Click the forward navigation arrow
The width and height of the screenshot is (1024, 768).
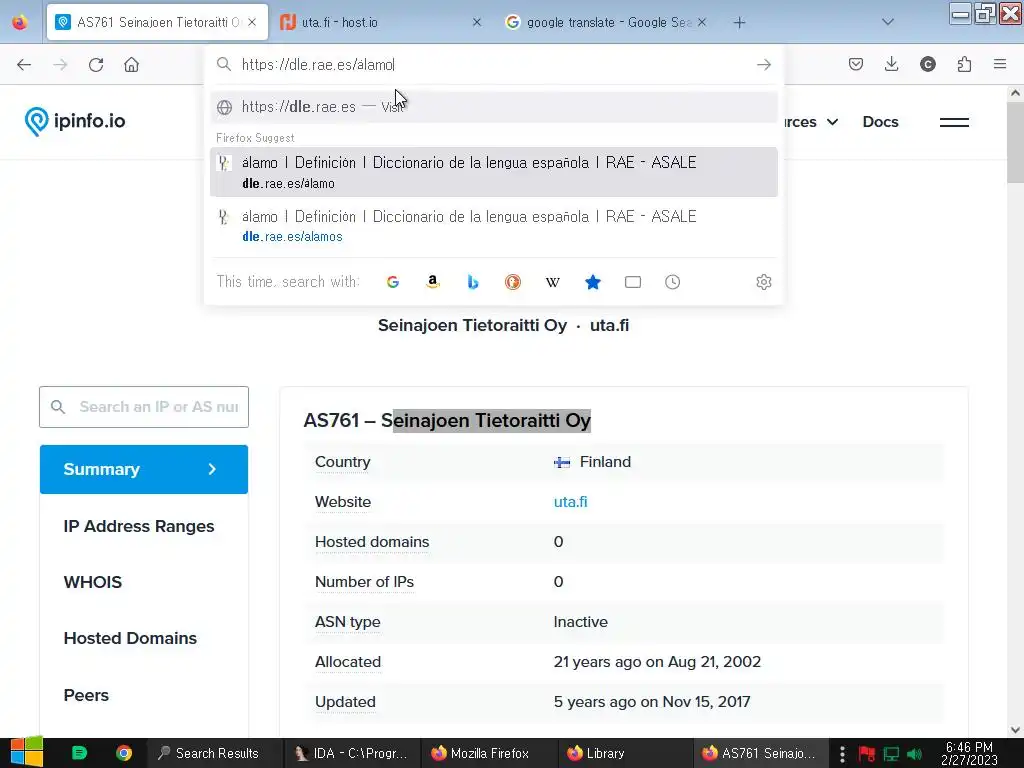click(x=60, y=65)
